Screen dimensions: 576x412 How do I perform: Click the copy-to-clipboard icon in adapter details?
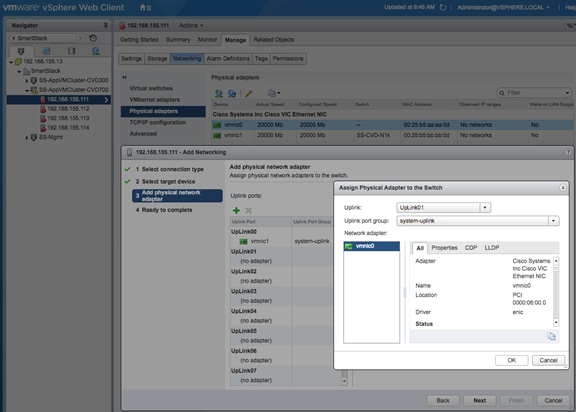[x=551, y=336]
